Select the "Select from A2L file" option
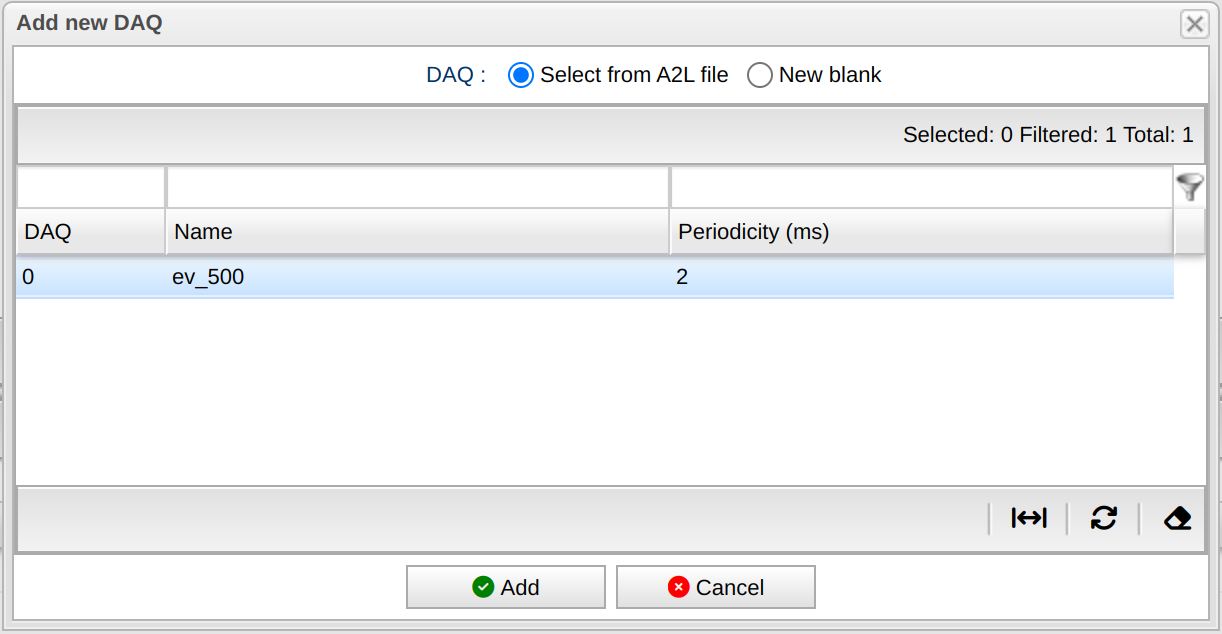The height and width of the screenshot is (634, 1222). 521,75
